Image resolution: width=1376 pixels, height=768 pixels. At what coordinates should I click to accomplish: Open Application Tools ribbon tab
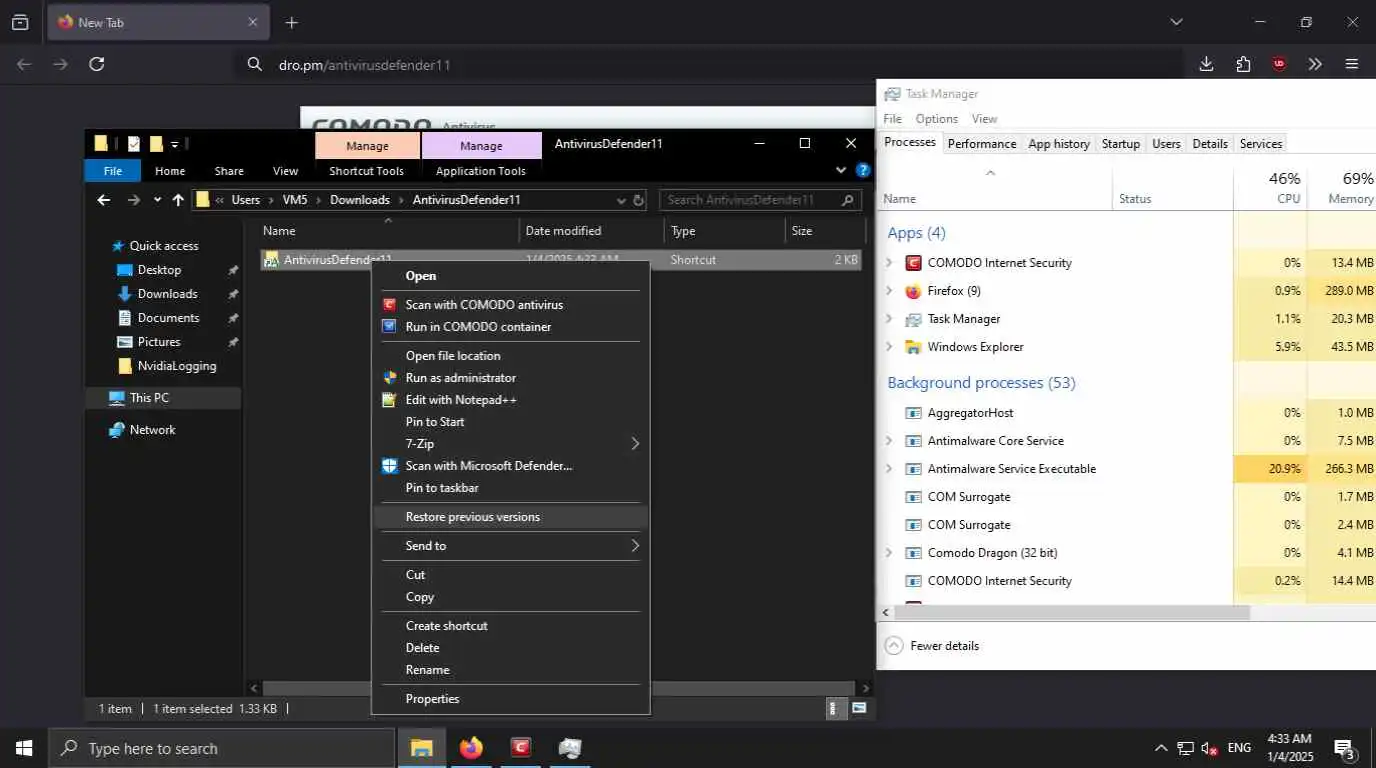click(481, 171)
